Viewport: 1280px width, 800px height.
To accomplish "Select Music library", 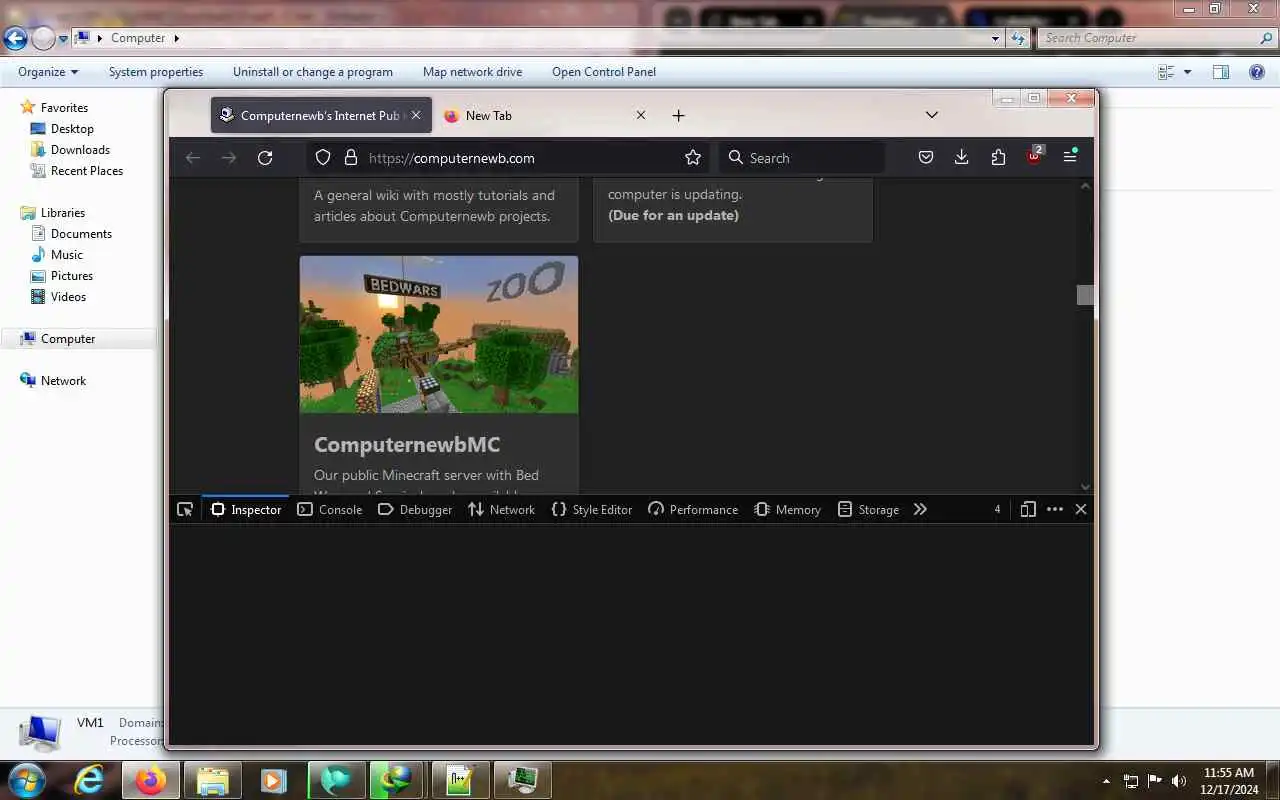I will tap(67, 255).
